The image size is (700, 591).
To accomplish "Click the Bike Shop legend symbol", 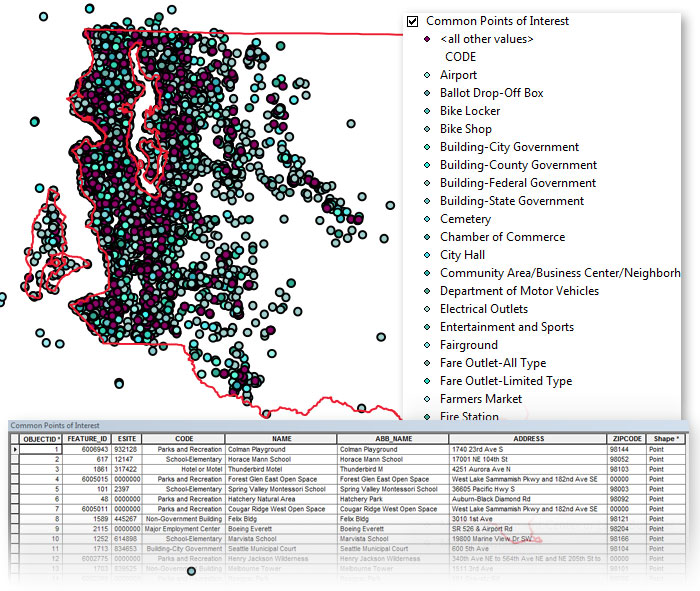I will pyautogui.click(x=427, y=129).
